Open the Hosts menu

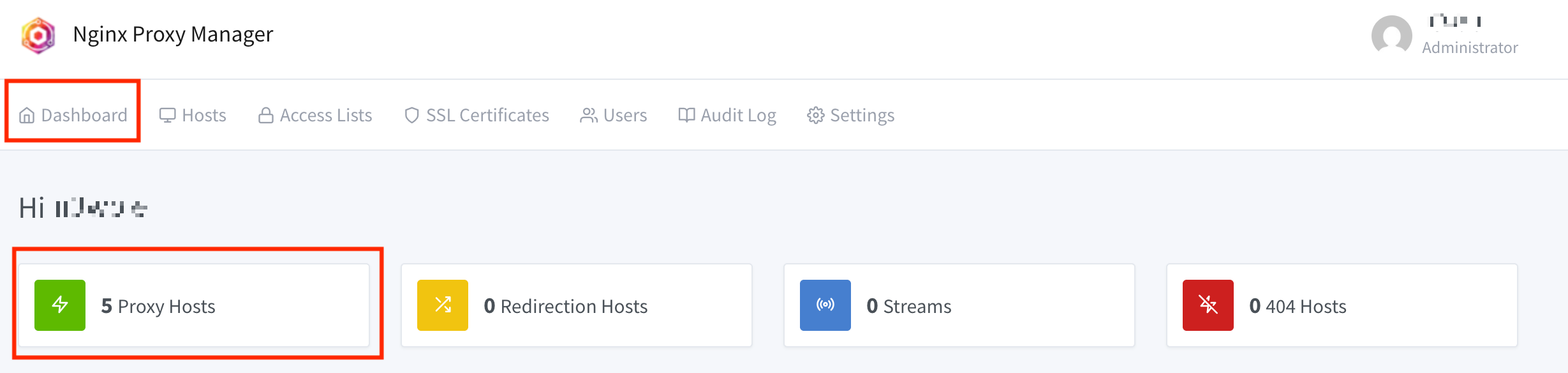click(193, 115)
